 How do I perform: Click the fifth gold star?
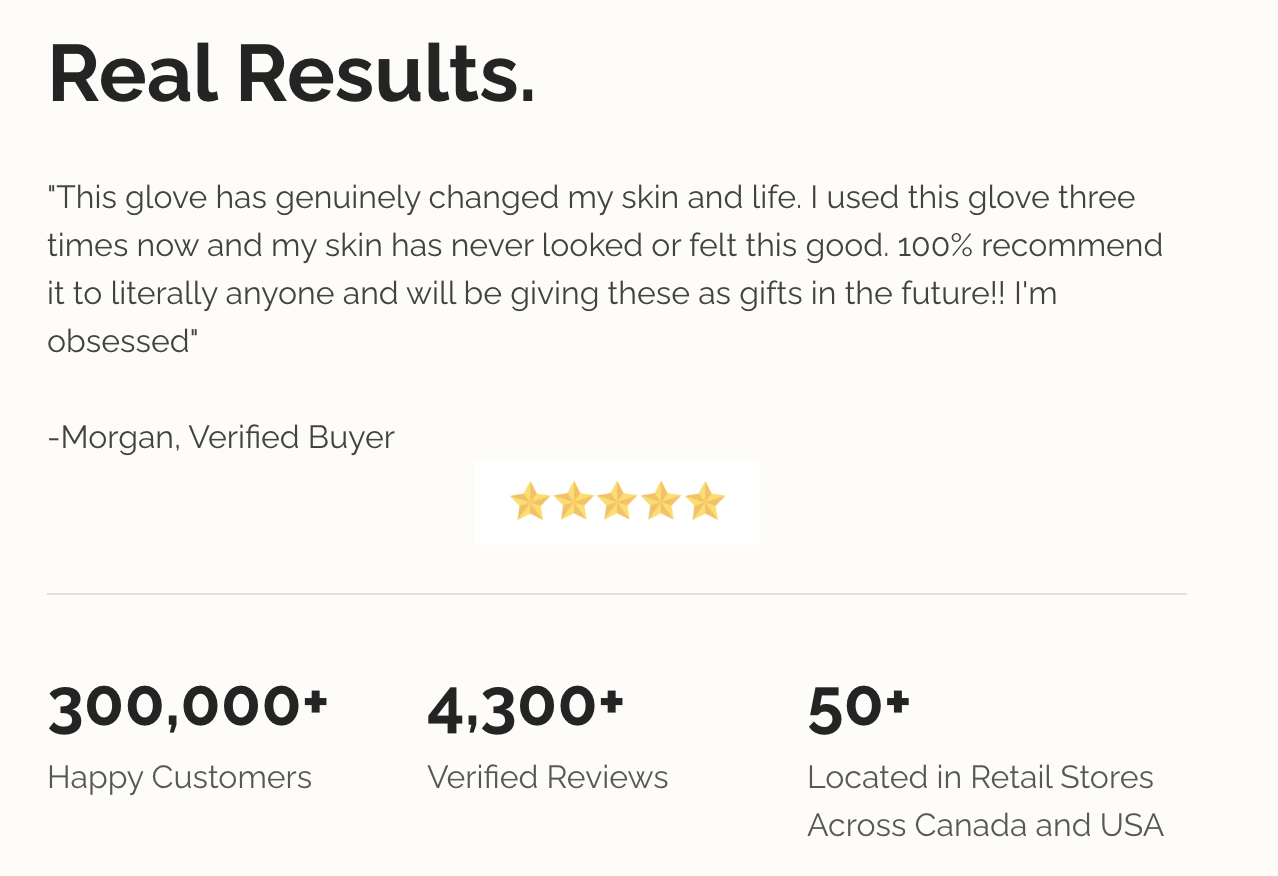pyautogui.click(x=705, y=501)
